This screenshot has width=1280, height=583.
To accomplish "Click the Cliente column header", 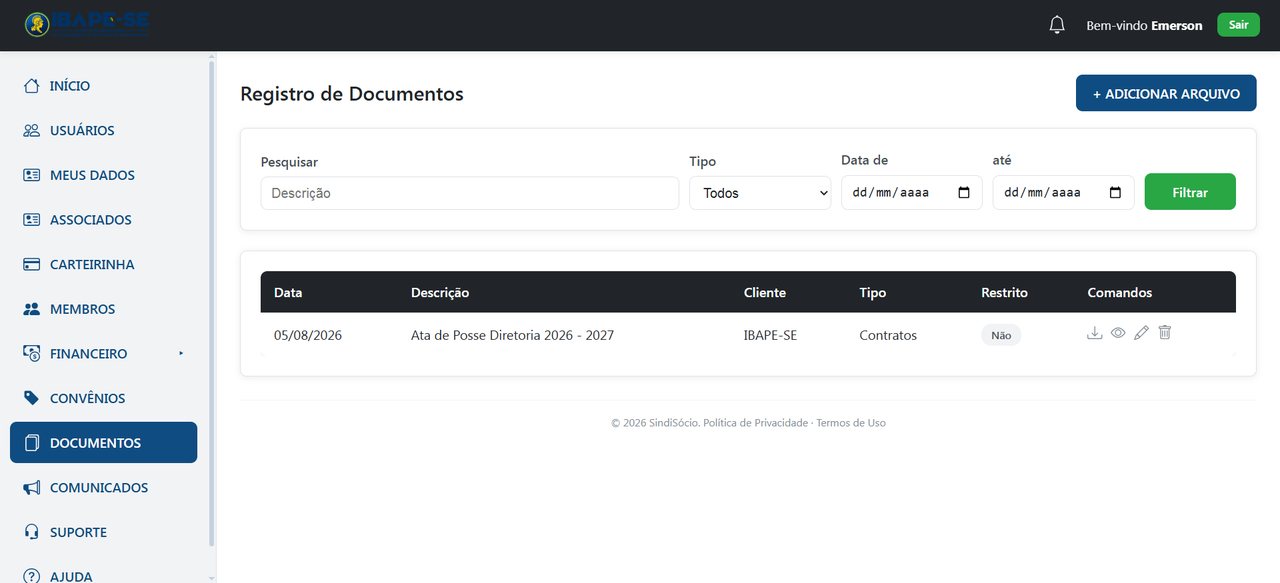I will (x=765, y=293).
